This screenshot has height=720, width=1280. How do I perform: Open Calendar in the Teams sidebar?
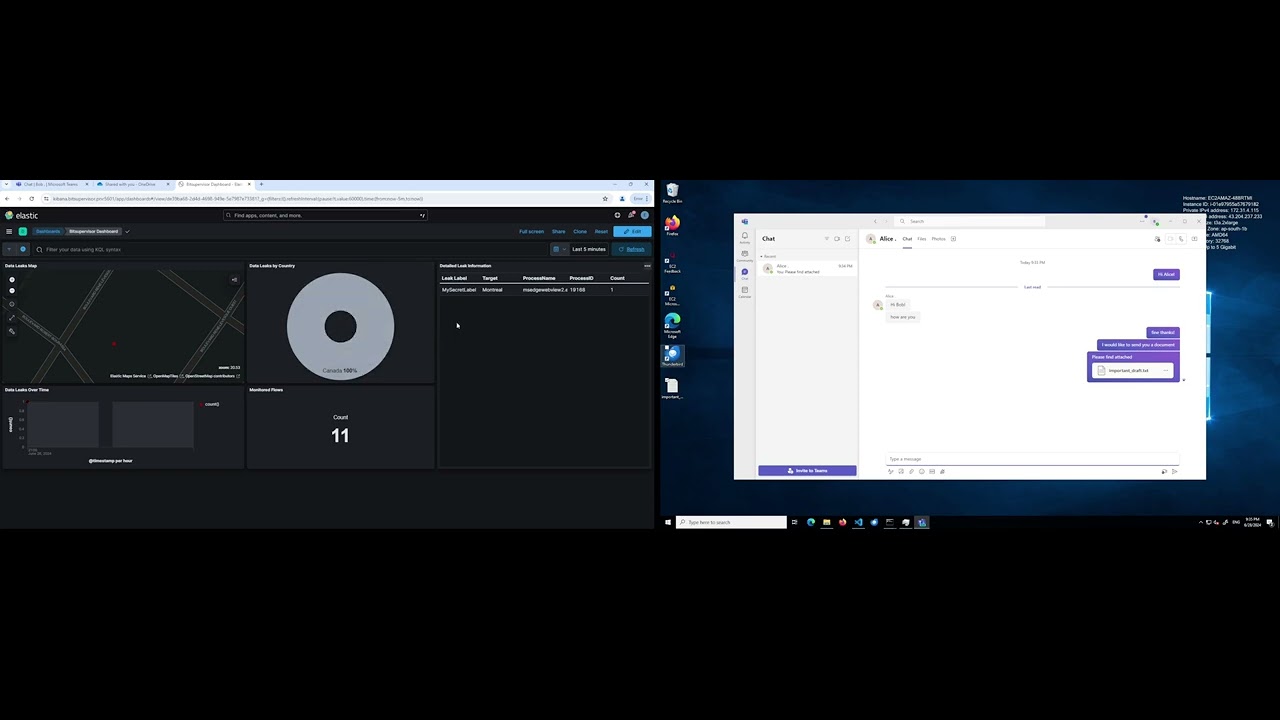(x=744, y=292)
